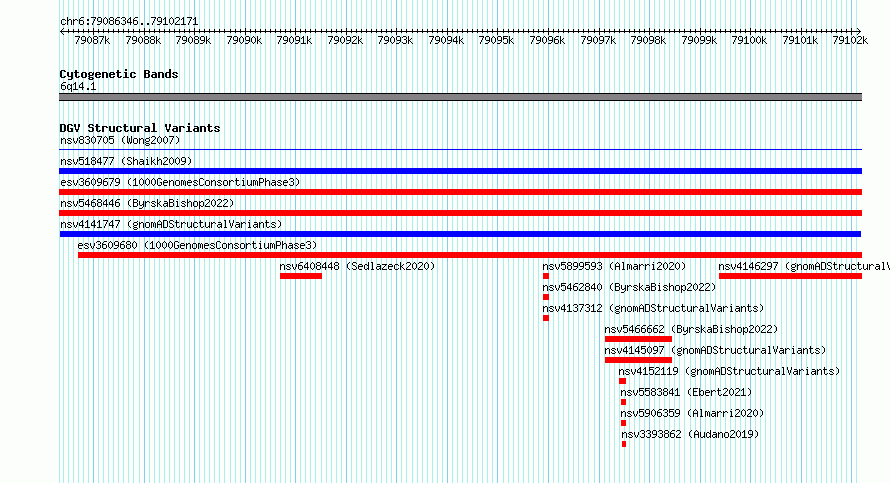This screenshot has width=890, height=483.
Task: Open nsv6408448 (Sedlazeck2020) label
Action: 357,266
